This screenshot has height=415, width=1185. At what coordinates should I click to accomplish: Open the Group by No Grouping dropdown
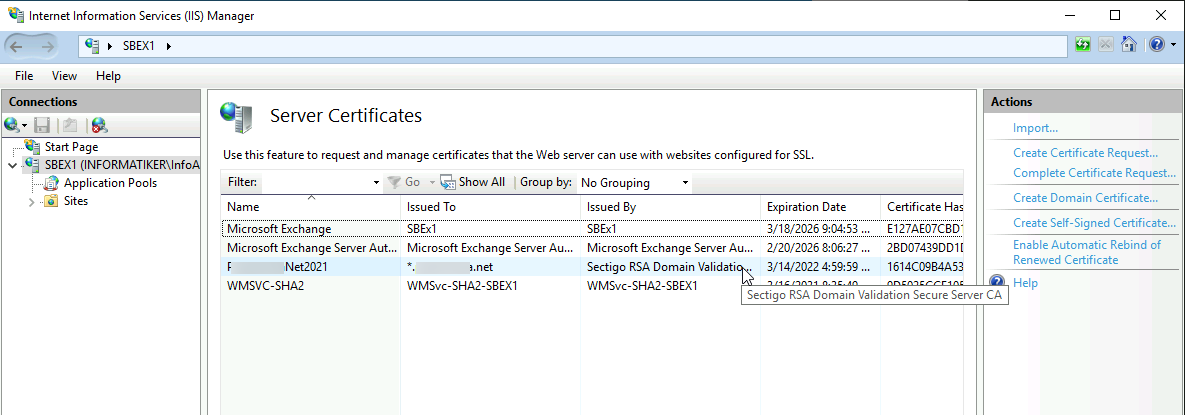pyautogui.click(x=685, y=183)
